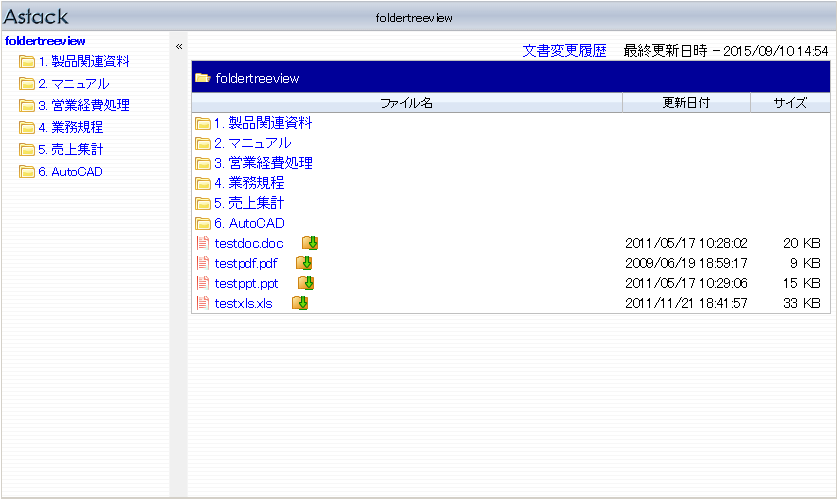Click document icon beside testdoc.doc
838x500 pixels.
click(x=203, y=243)
